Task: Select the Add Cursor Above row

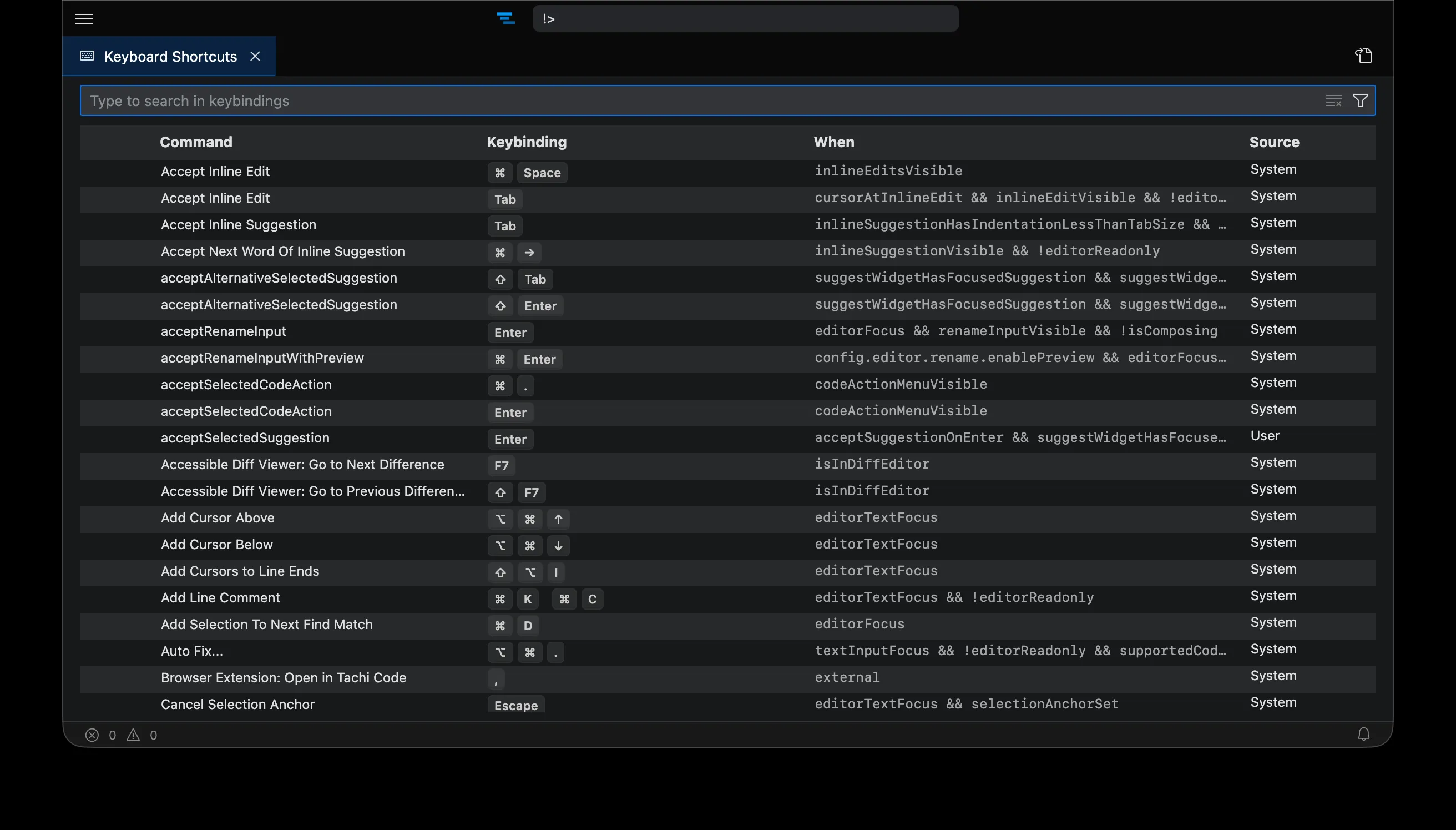Action: point(218,517)
